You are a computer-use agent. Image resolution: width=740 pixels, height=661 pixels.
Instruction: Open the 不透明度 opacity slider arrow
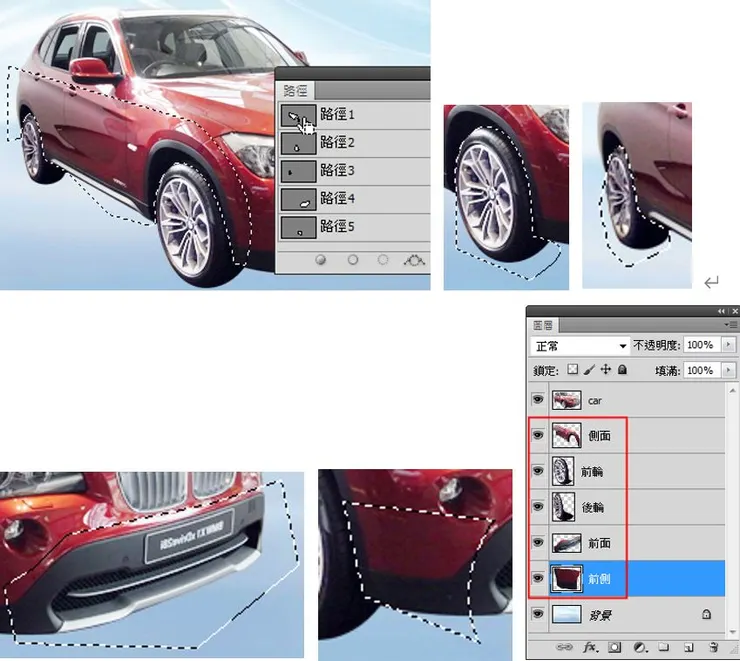[728, 345]
